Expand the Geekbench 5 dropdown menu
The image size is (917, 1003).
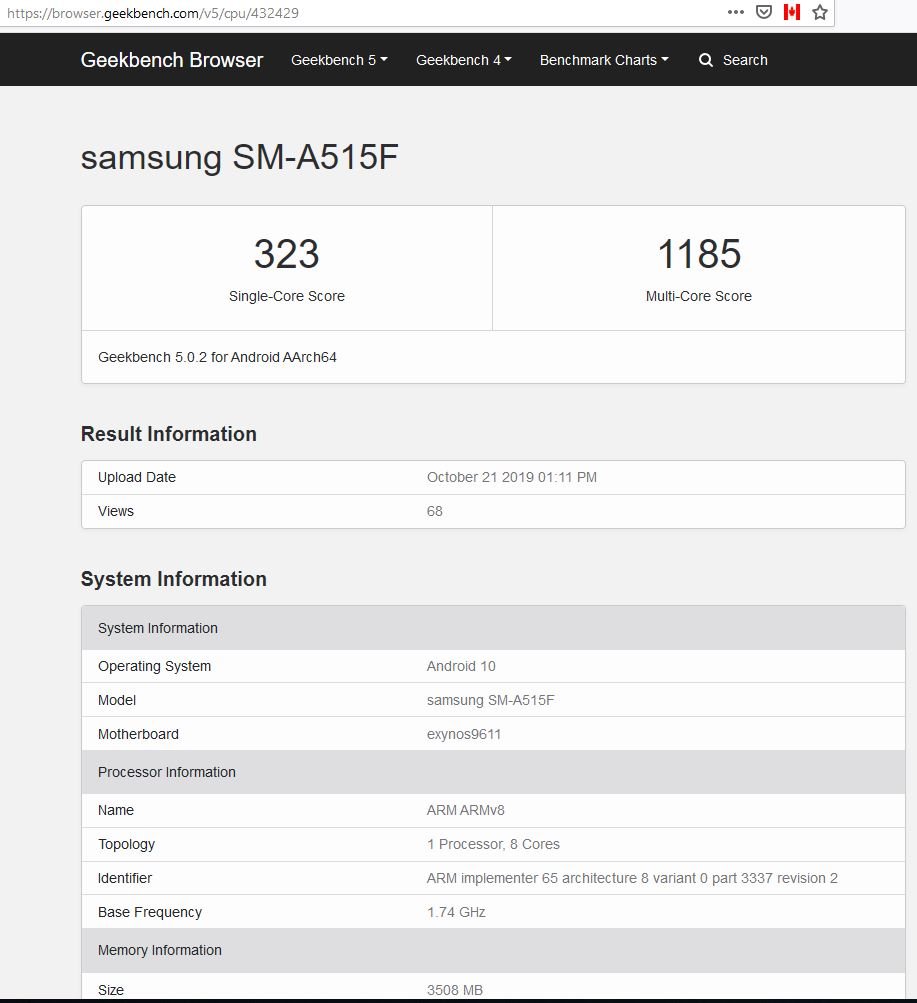tap(339, 60)
